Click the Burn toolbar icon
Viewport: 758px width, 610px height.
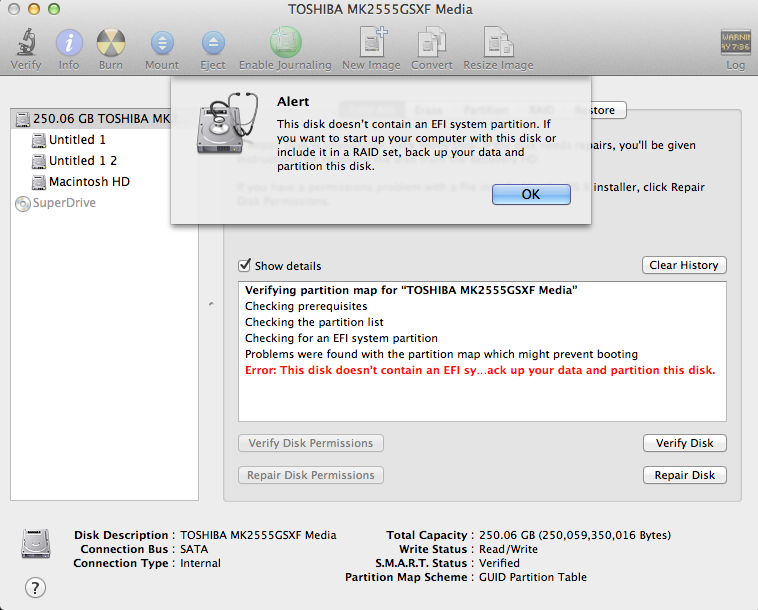click(111, 43)
